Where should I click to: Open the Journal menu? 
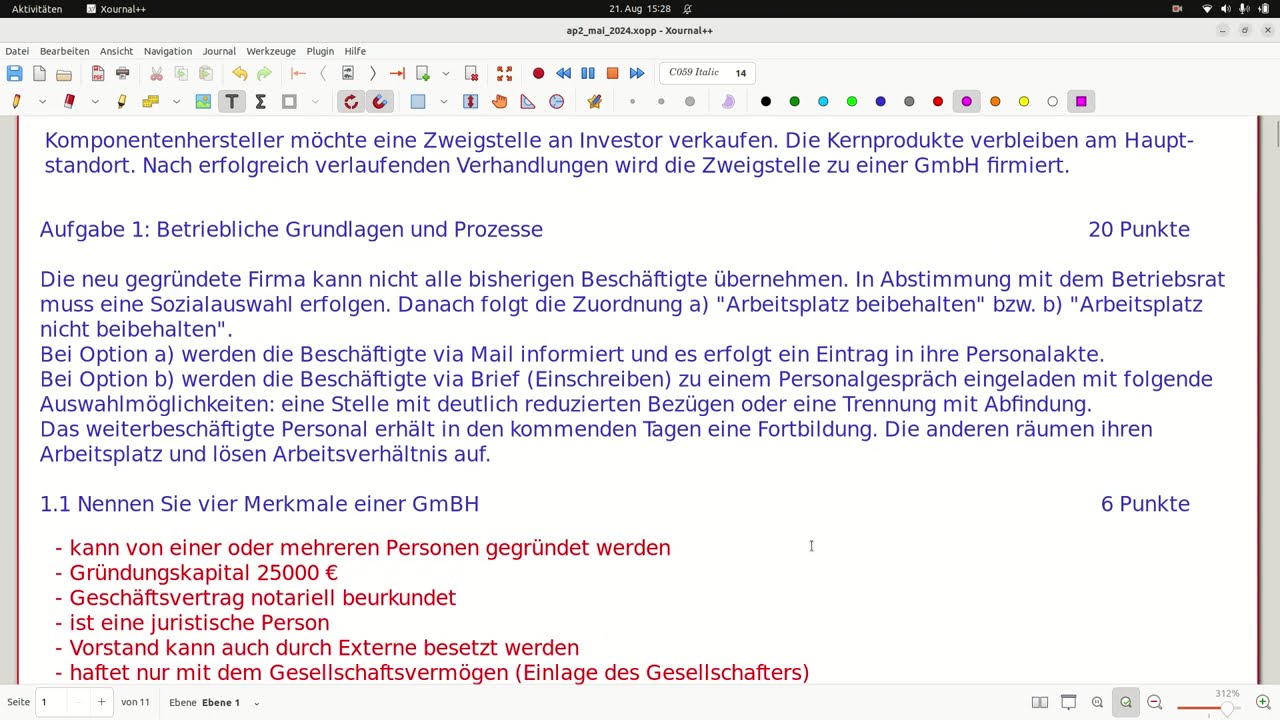coord(219,51)
